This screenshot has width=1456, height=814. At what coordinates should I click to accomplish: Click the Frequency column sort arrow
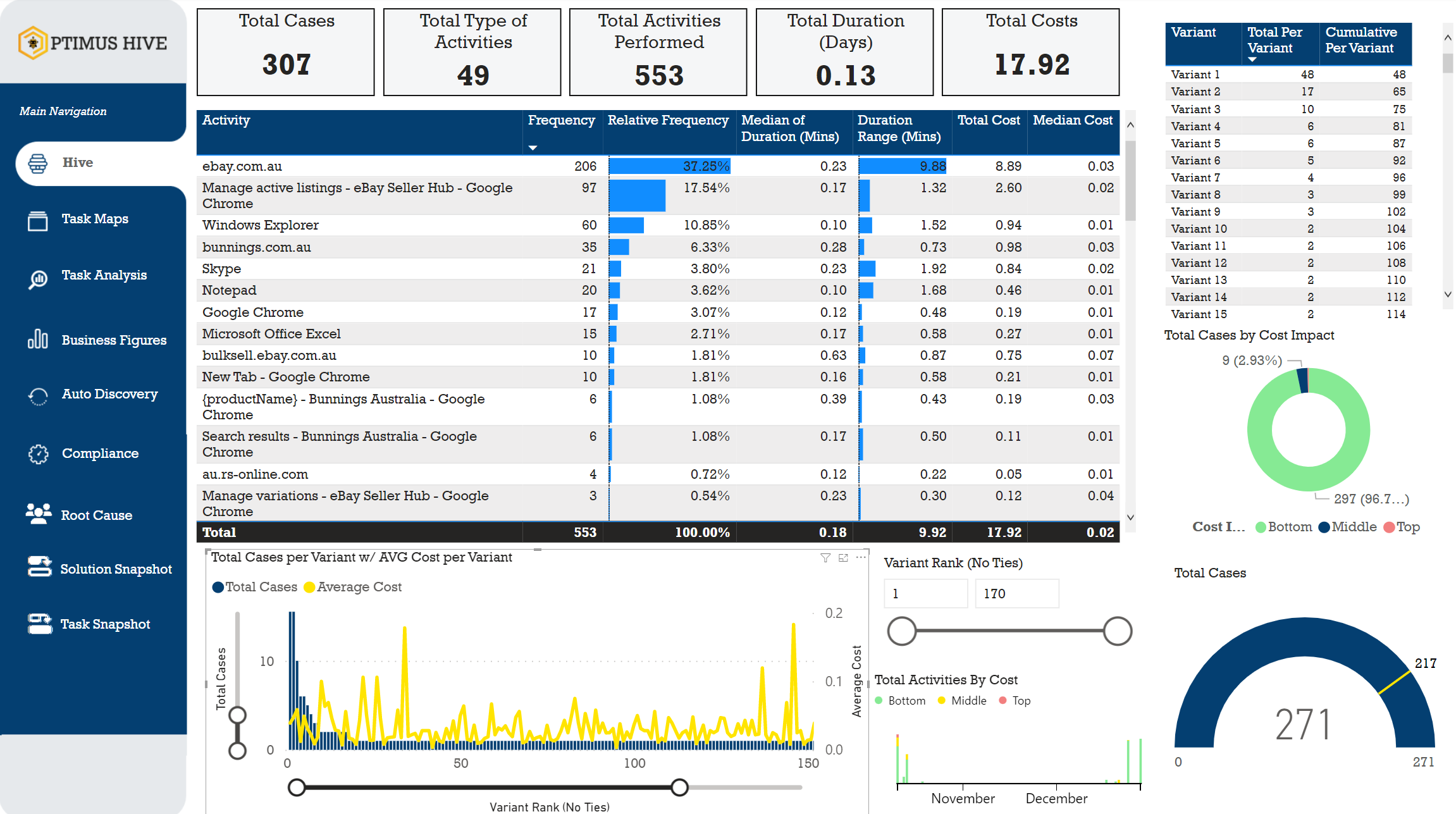(x=533, y=147)
